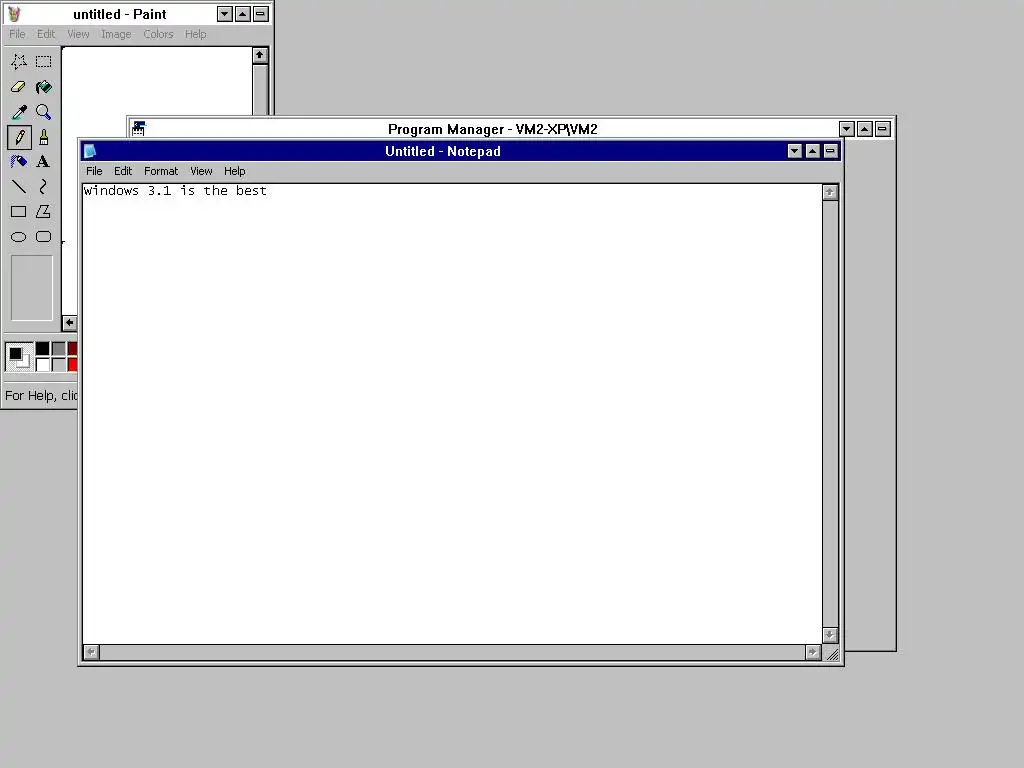This screenshot has width=1024, height=768.
Task: Choose the straight Line tool in Paint
Action: tap(18, 187)
